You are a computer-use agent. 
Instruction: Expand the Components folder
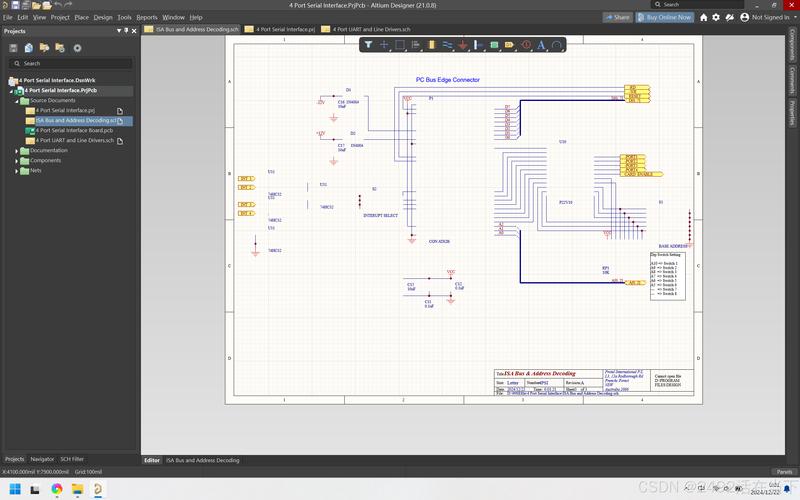coord(17,161)
